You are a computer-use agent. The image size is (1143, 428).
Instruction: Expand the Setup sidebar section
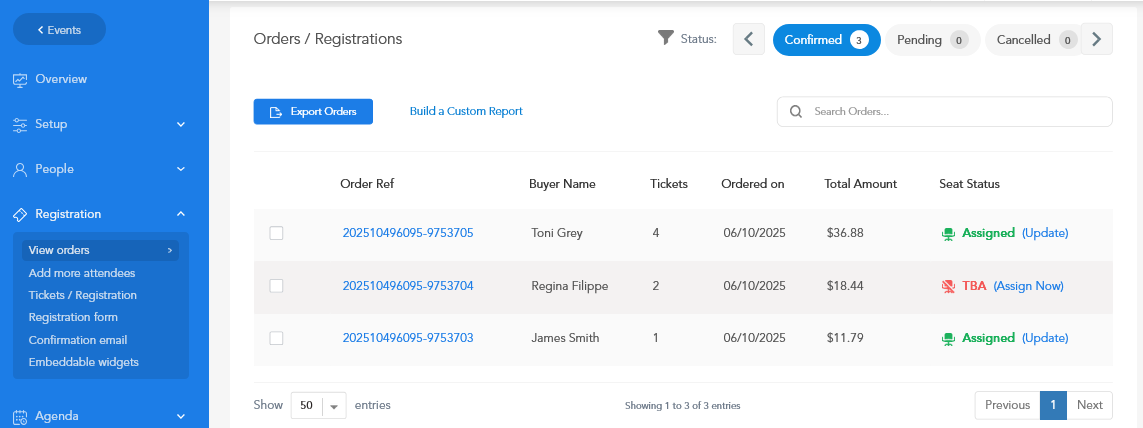[181, 125]
